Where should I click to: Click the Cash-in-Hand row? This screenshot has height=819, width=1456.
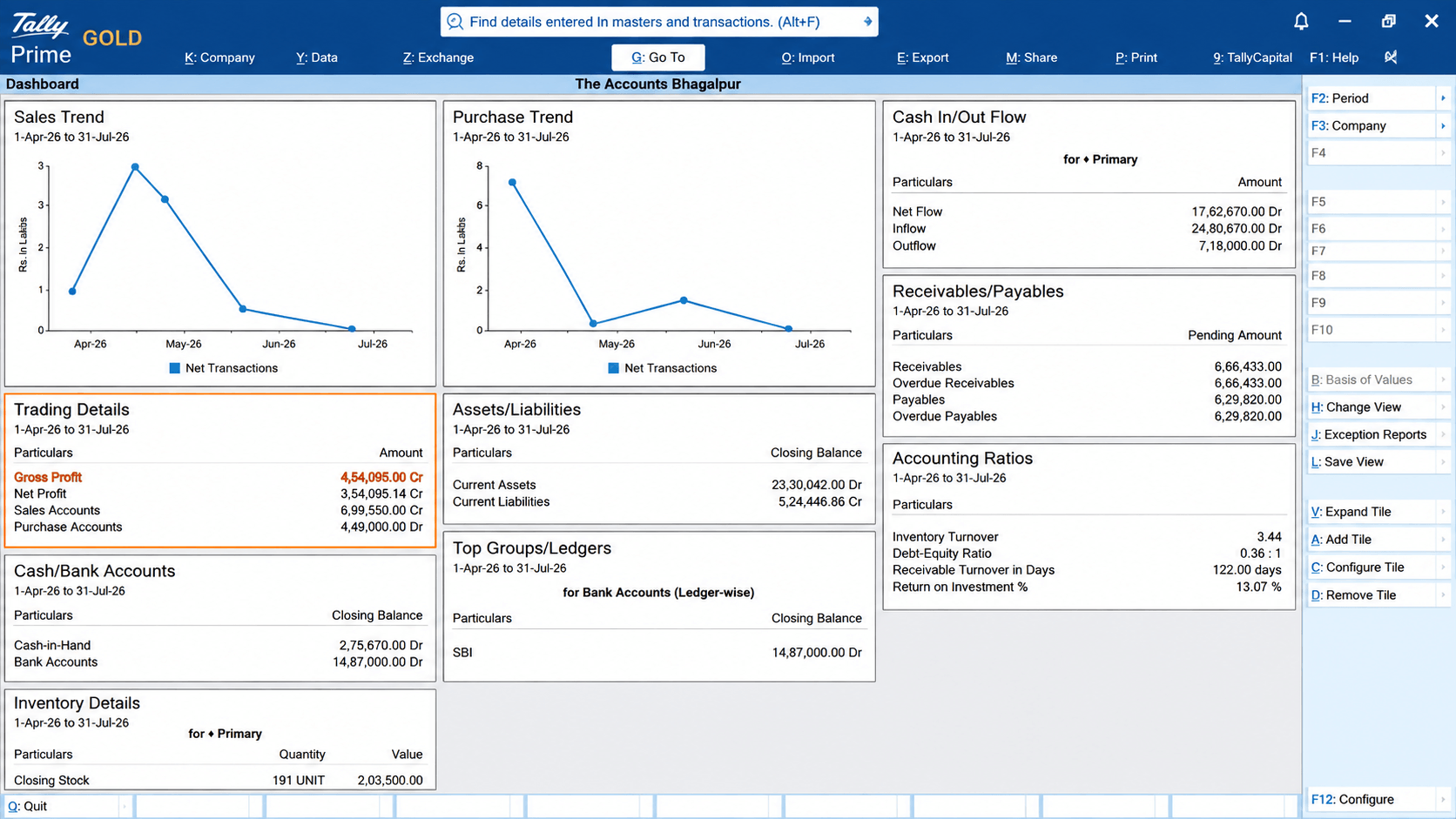(x=219, y=645)
